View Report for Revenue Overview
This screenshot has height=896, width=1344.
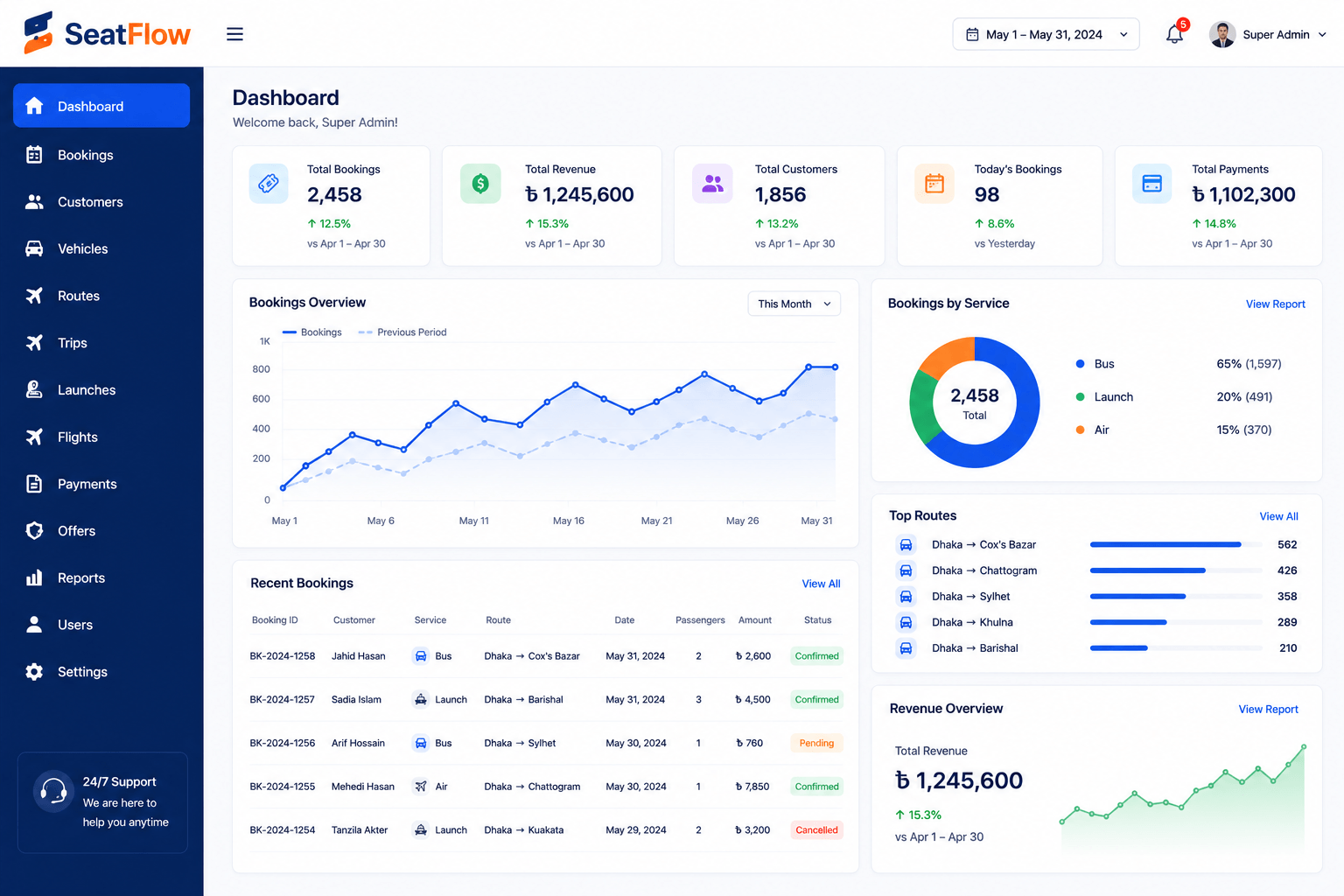click(1268, 709)
